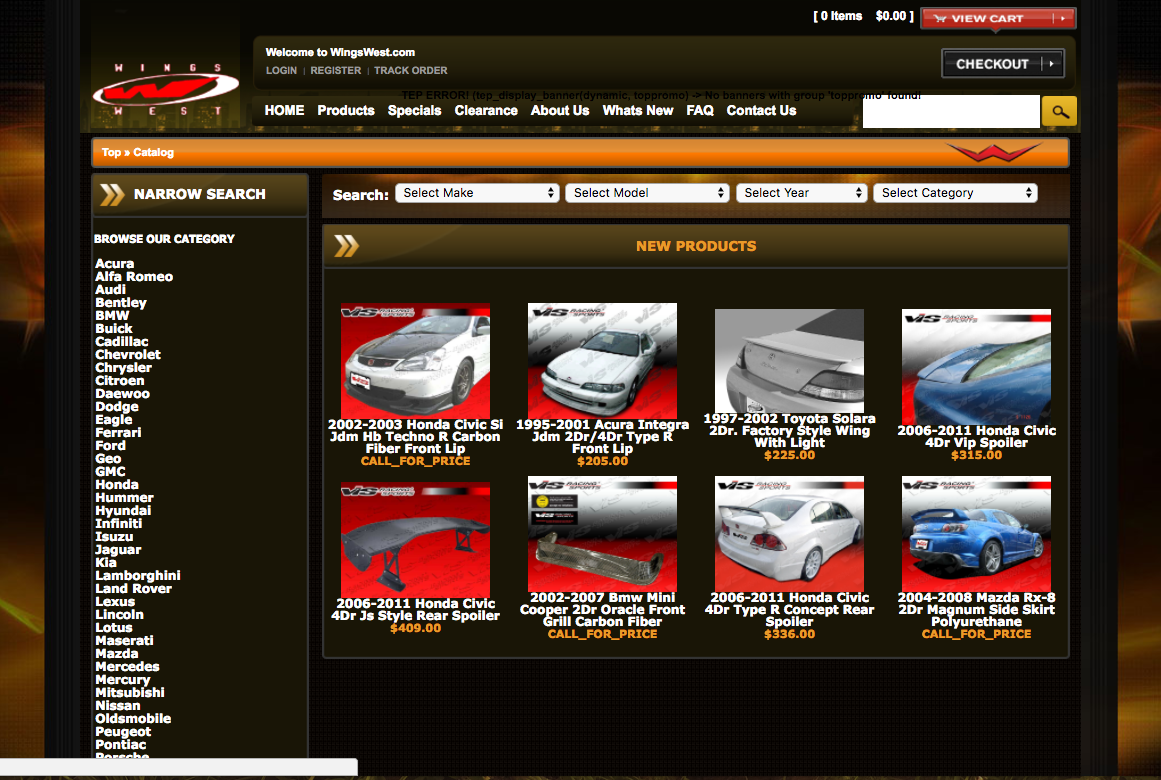
Task: Click the LOGIN link
Action: tap(281, 70)
